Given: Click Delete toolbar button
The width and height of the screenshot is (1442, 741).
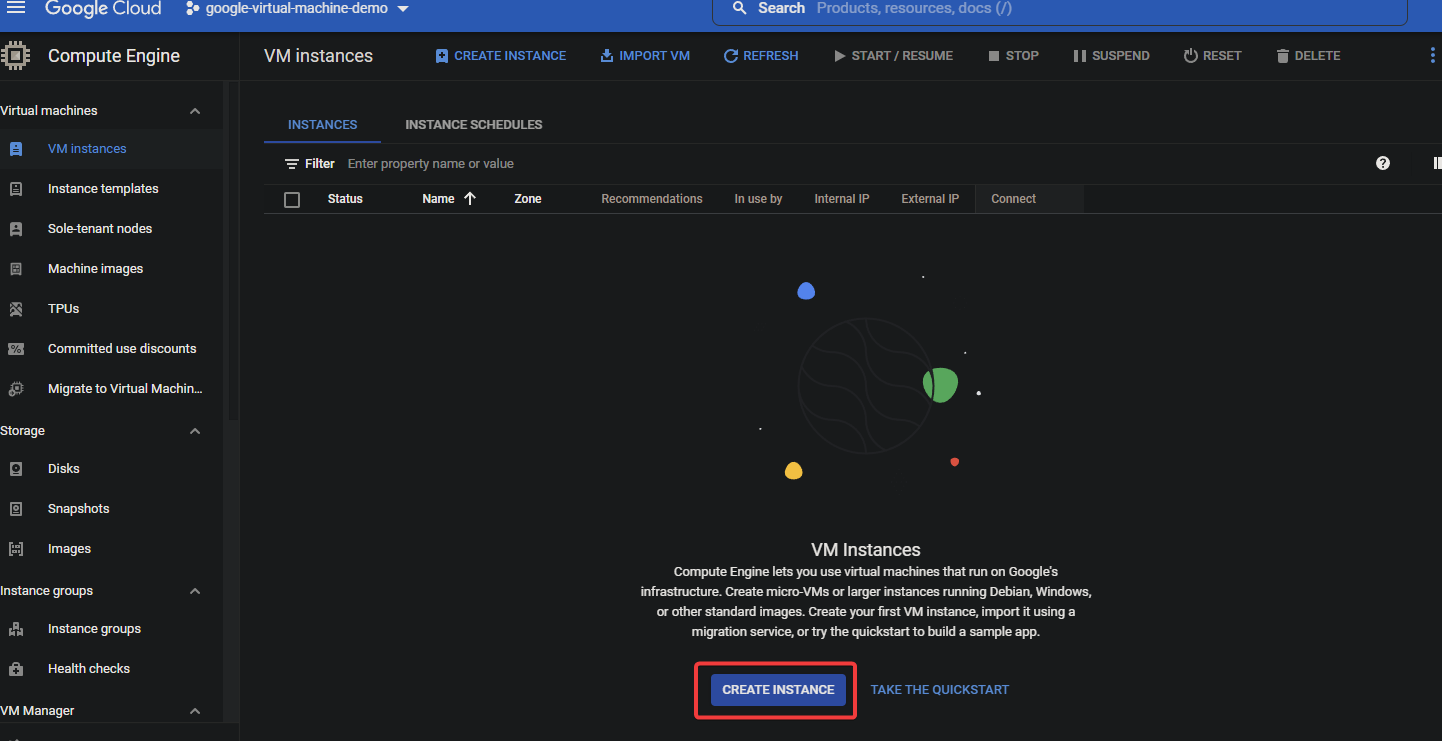Looking at the screenshot, I should [x=1308, y=56].
